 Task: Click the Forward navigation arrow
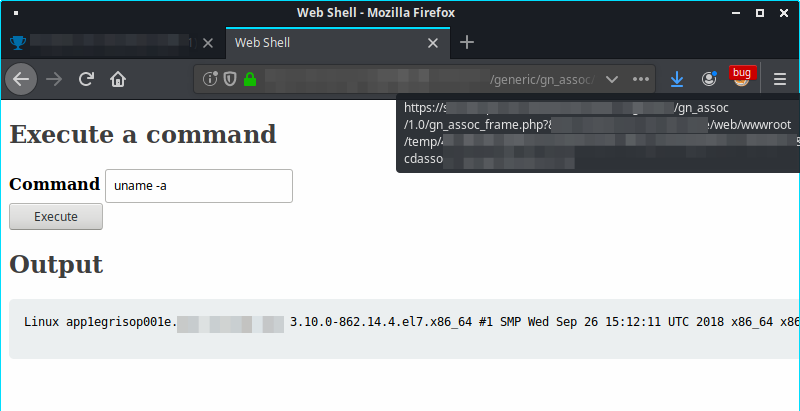coord(54,79)
